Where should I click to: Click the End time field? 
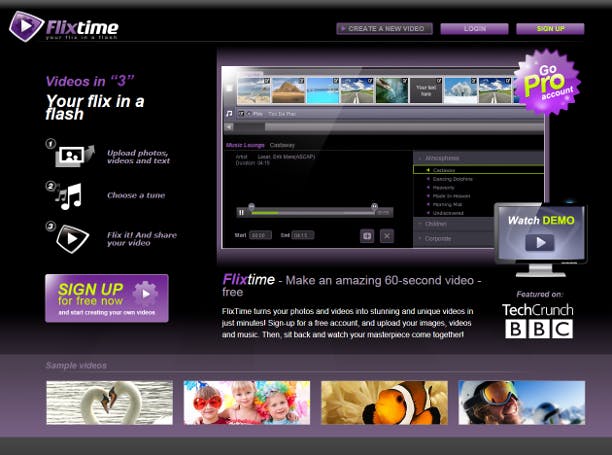pos(302,235)
